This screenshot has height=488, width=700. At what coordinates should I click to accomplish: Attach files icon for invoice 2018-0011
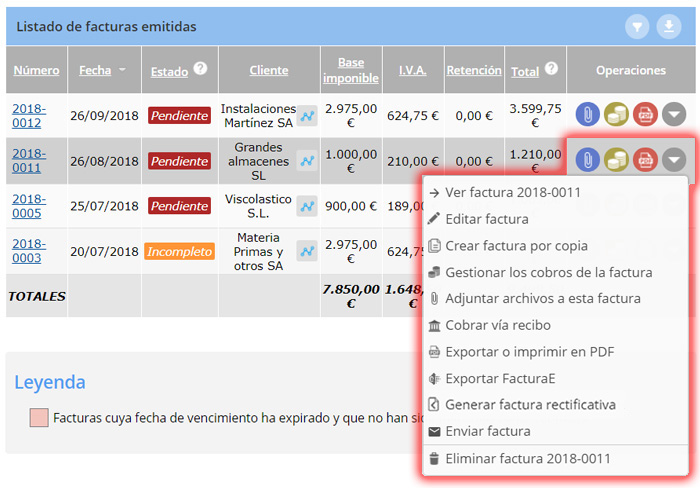588,159
